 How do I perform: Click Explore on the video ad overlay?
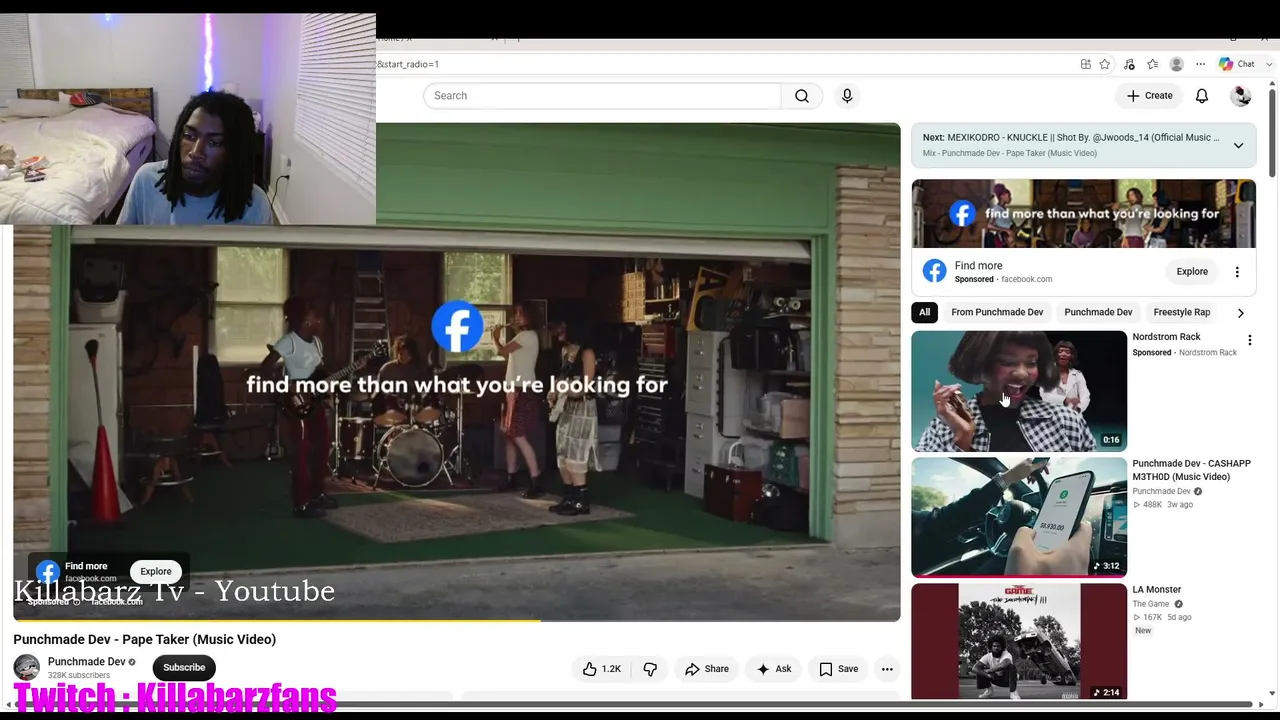pos(156,572)
